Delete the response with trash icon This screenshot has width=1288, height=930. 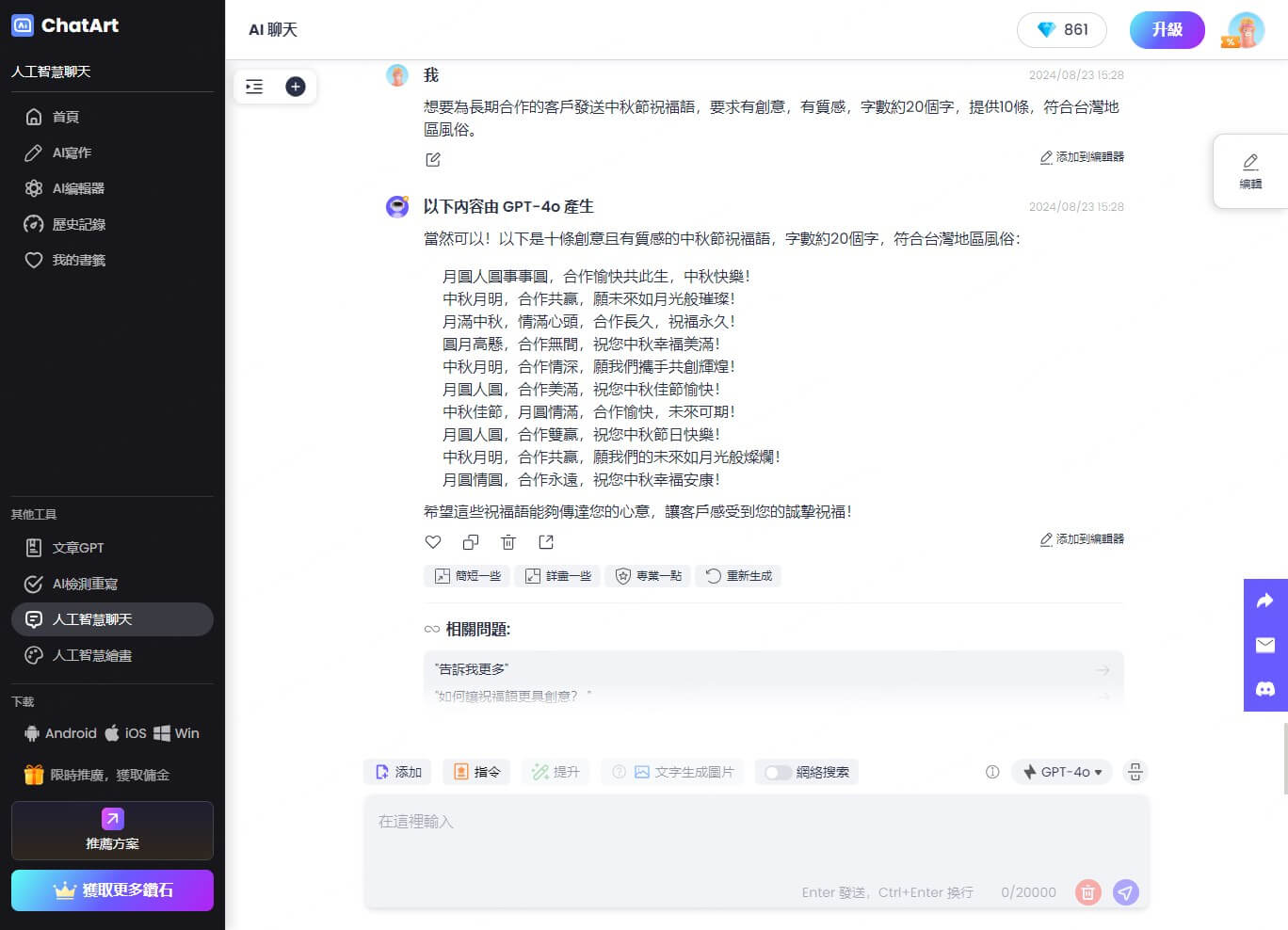[x=508, y=542]
